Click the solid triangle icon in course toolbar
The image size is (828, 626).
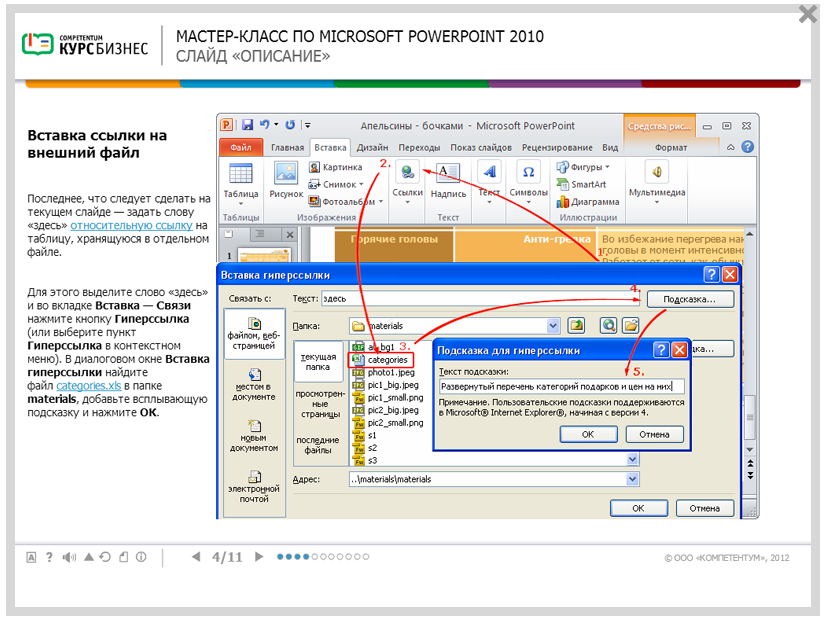pos(89,556)
